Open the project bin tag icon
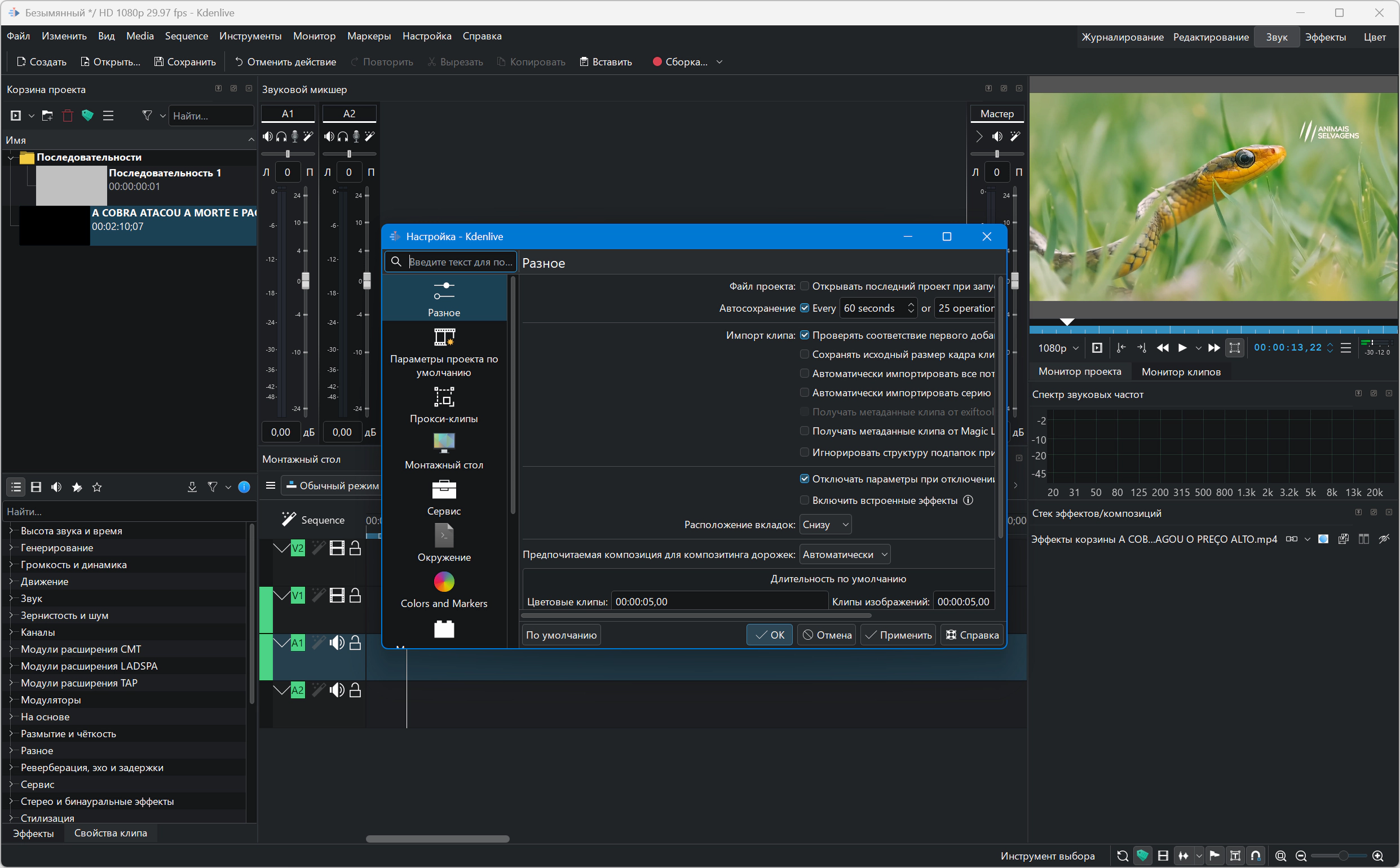1400x868 pixels. (87, 116)
